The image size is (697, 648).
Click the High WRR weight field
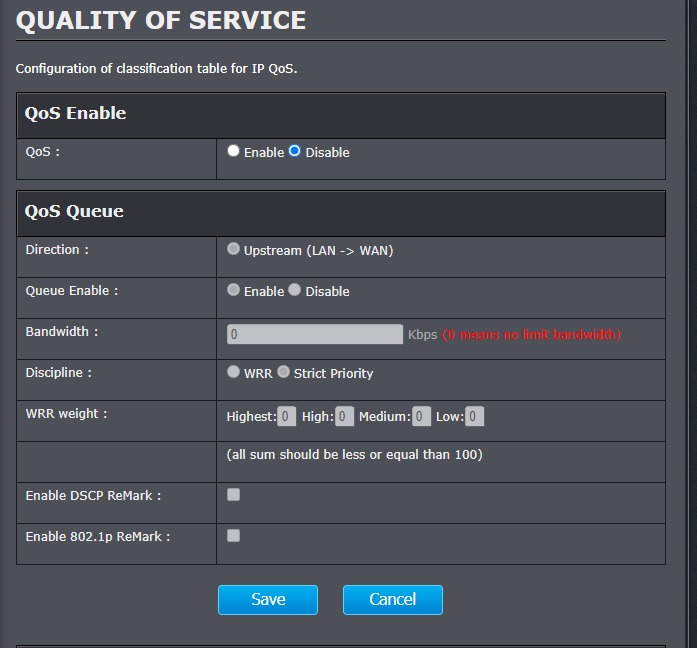(x=345, y=416)
